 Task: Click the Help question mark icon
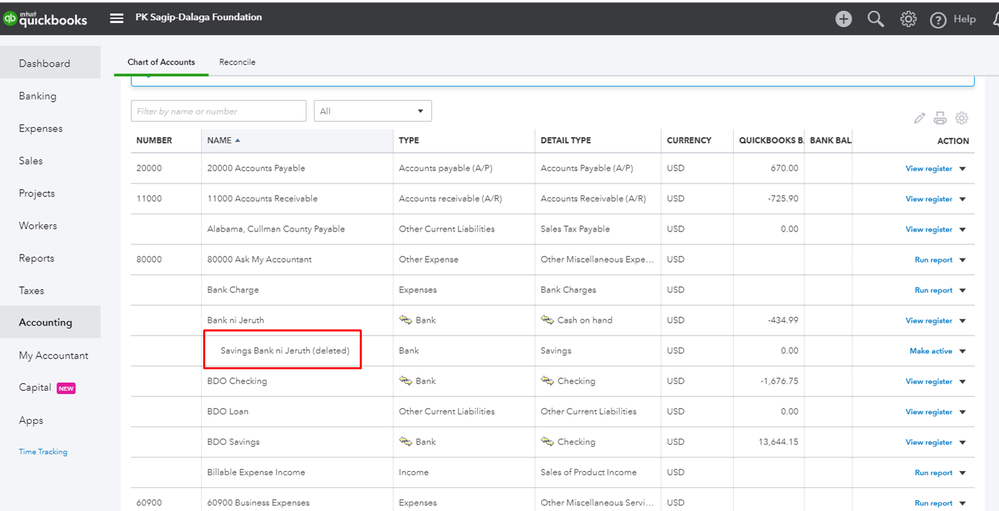tap(938, 19)
